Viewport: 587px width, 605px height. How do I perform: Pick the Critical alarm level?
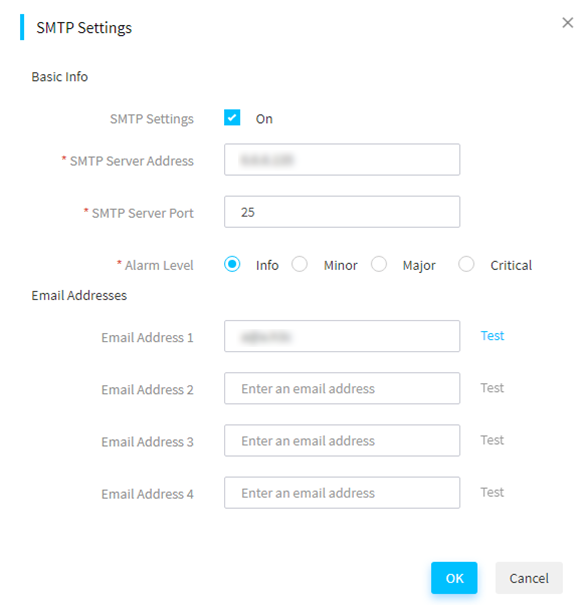(x=466, y=264)
